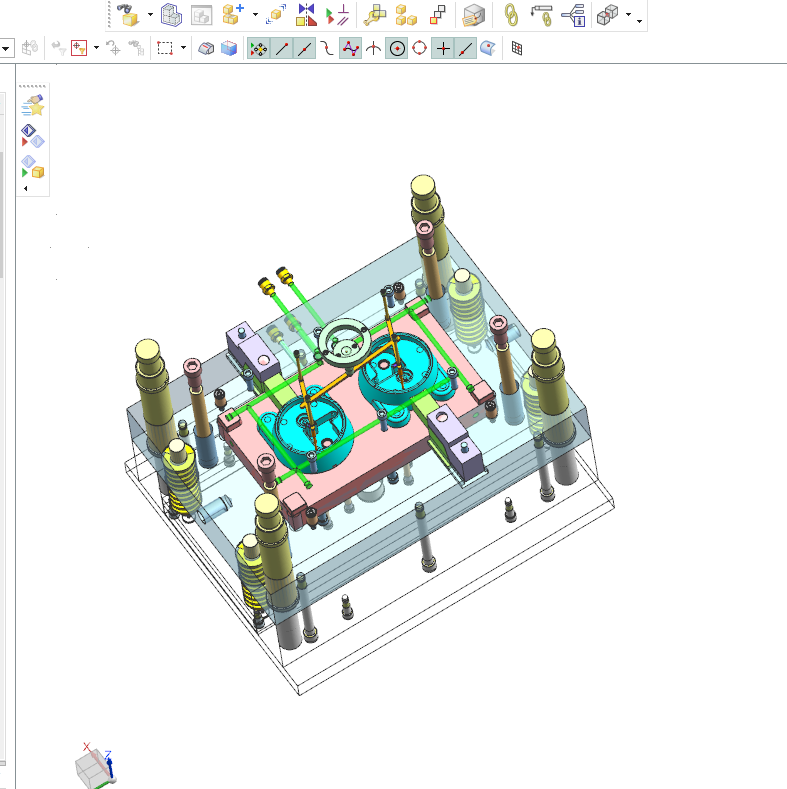Screen dimensions: 787x789
Task: Click the Relations Browser tree icon
Action: (573, 15)
